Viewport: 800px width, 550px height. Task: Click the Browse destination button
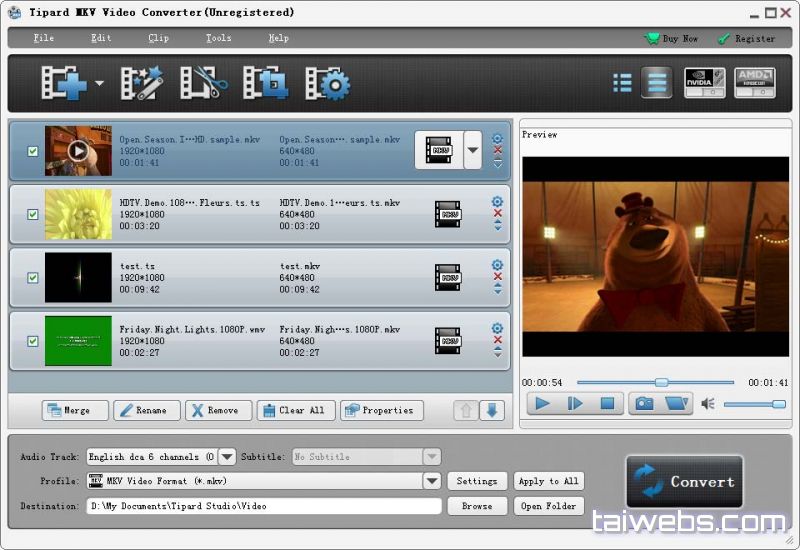pyautogui.click(x=476, y=506)
